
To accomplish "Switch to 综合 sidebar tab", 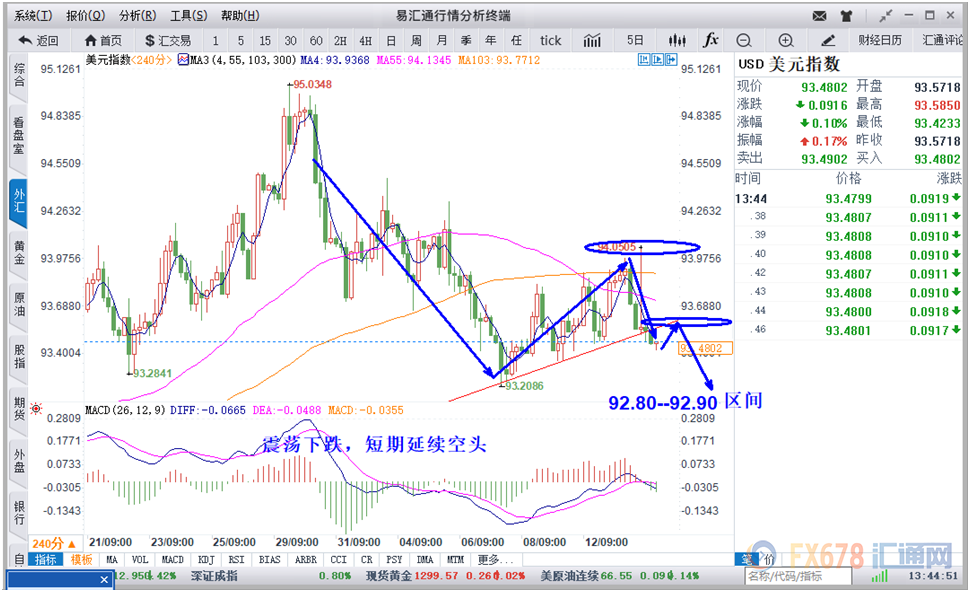I will point(19,75).
